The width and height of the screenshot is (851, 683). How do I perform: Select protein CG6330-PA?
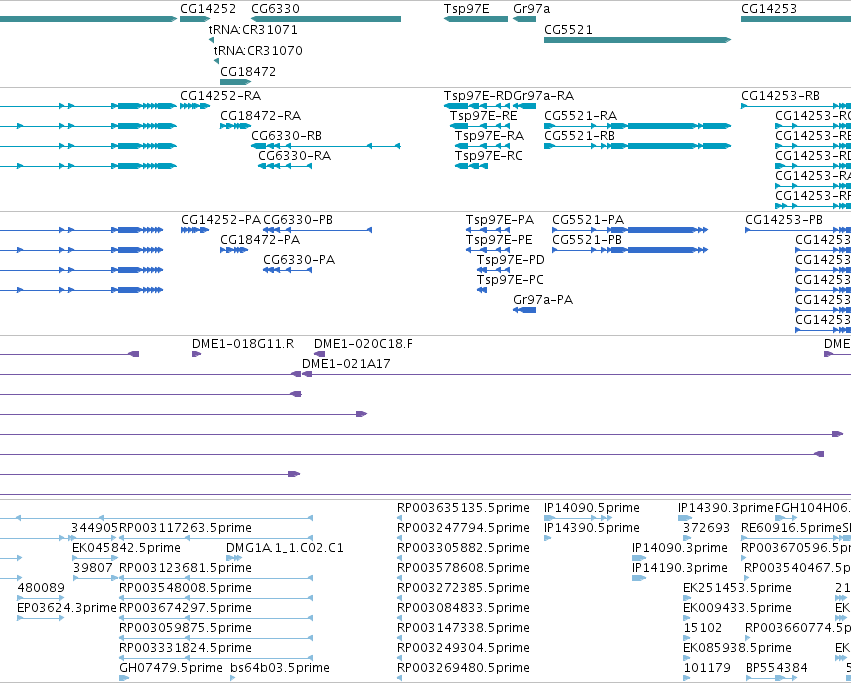coord(299,260)
